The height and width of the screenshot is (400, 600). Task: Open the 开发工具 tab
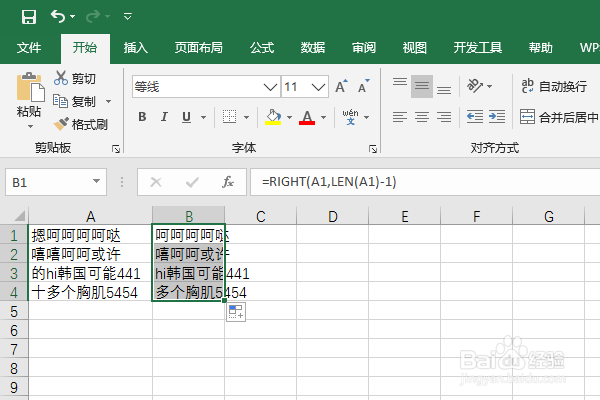click(x=478, y=48)
